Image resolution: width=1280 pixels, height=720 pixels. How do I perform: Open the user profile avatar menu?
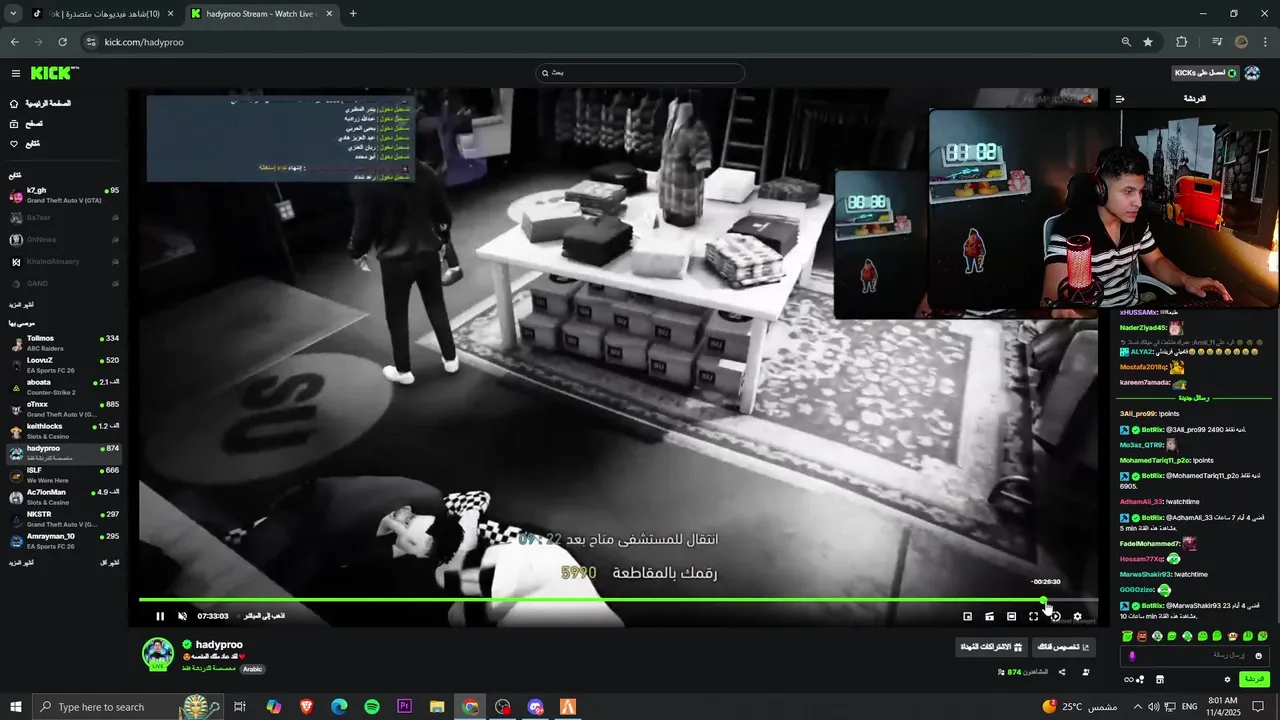[x=1253, y=73]
